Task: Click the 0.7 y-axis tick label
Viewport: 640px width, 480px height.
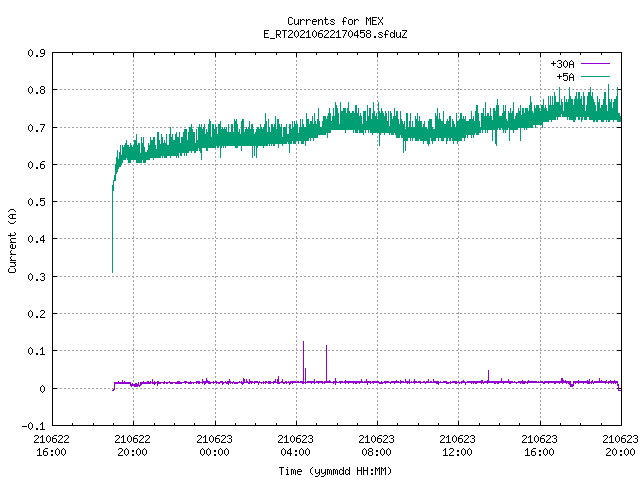Action: pos(36,128)
